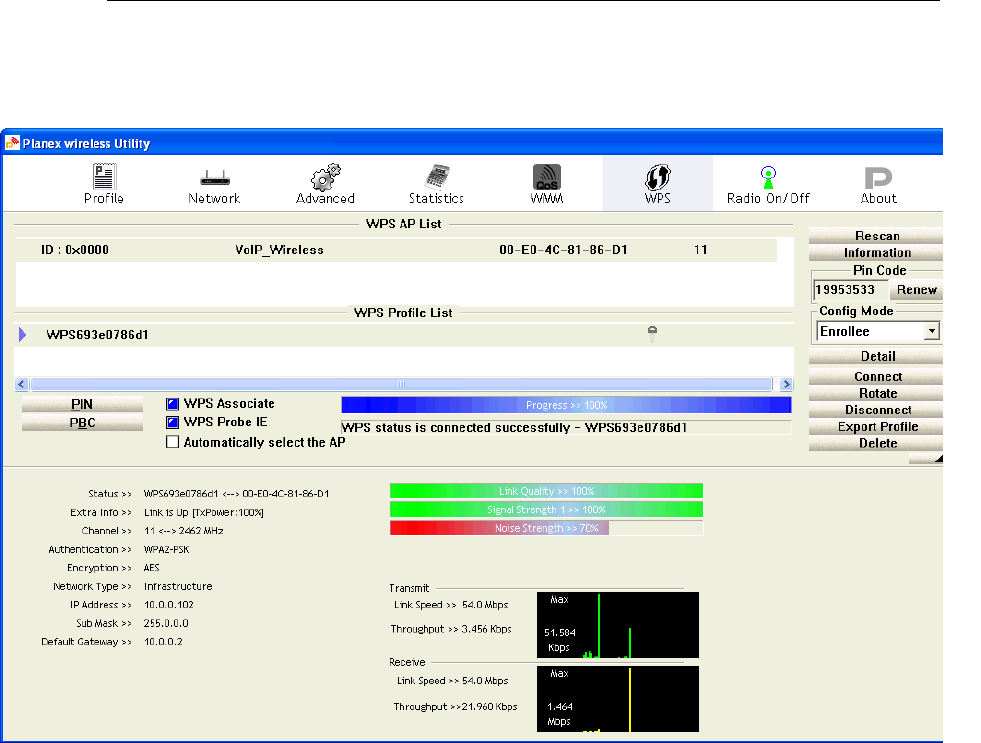981x743 pixels.
Task: Toggle the Radio On/Off icon
Action: tap(768, 183)
